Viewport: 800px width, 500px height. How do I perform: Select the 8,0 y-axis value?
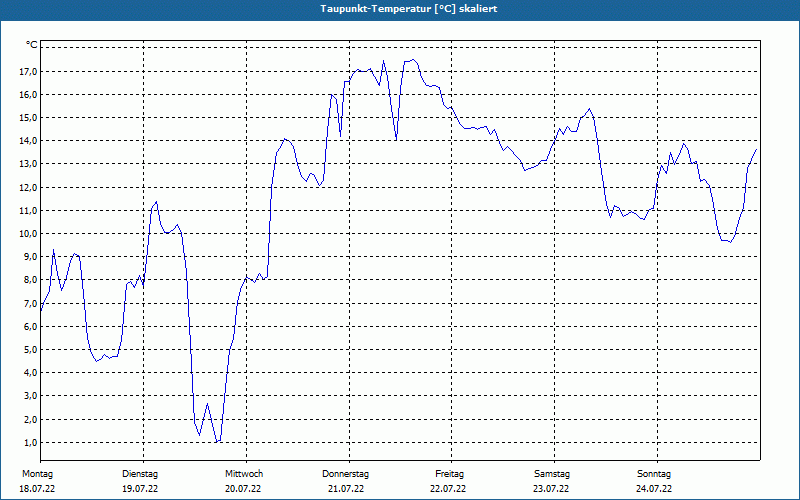(x=30, y=280)
